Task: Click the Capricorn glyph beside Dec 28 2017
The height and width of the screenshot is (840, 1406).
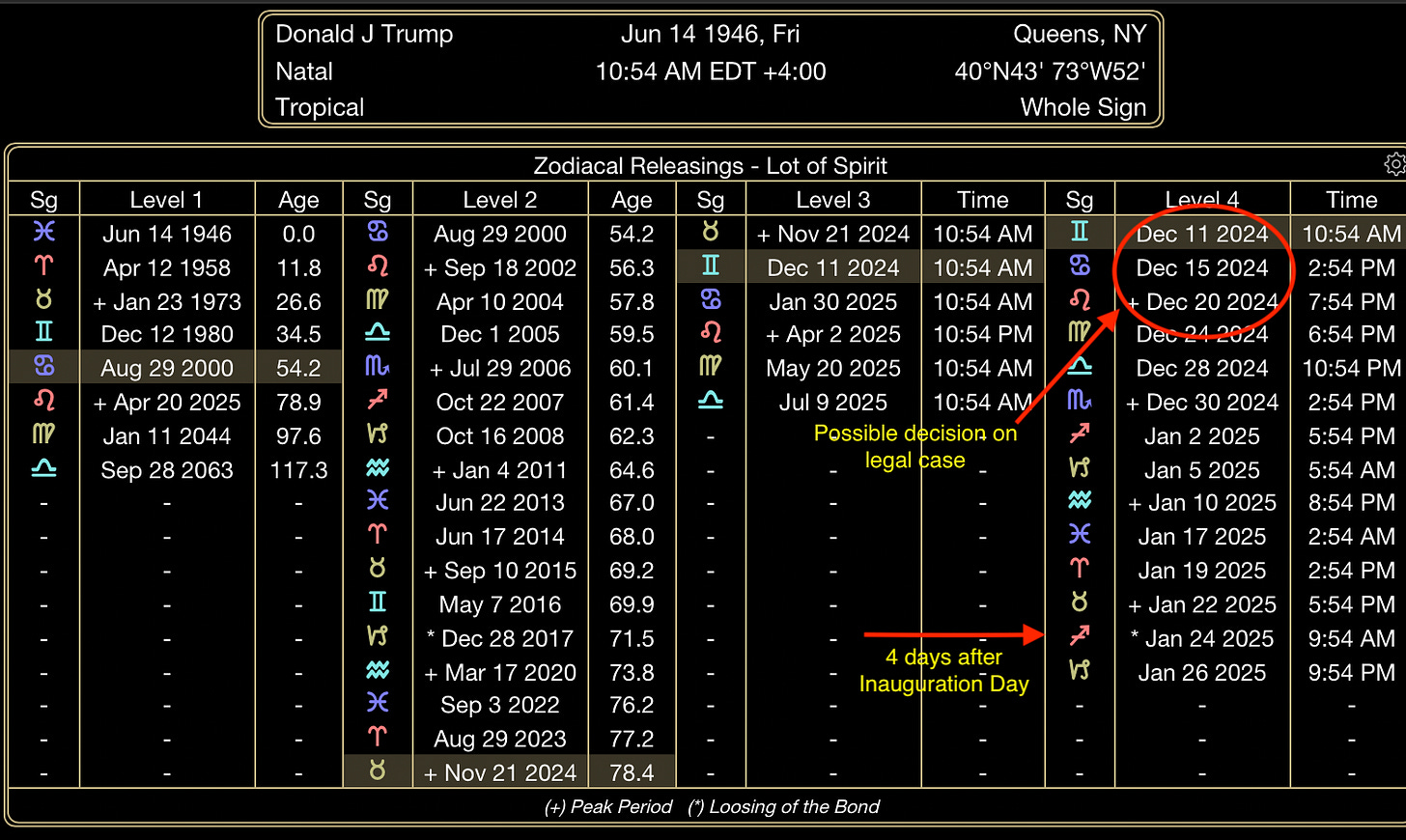Action: click(x=378, y=636)
